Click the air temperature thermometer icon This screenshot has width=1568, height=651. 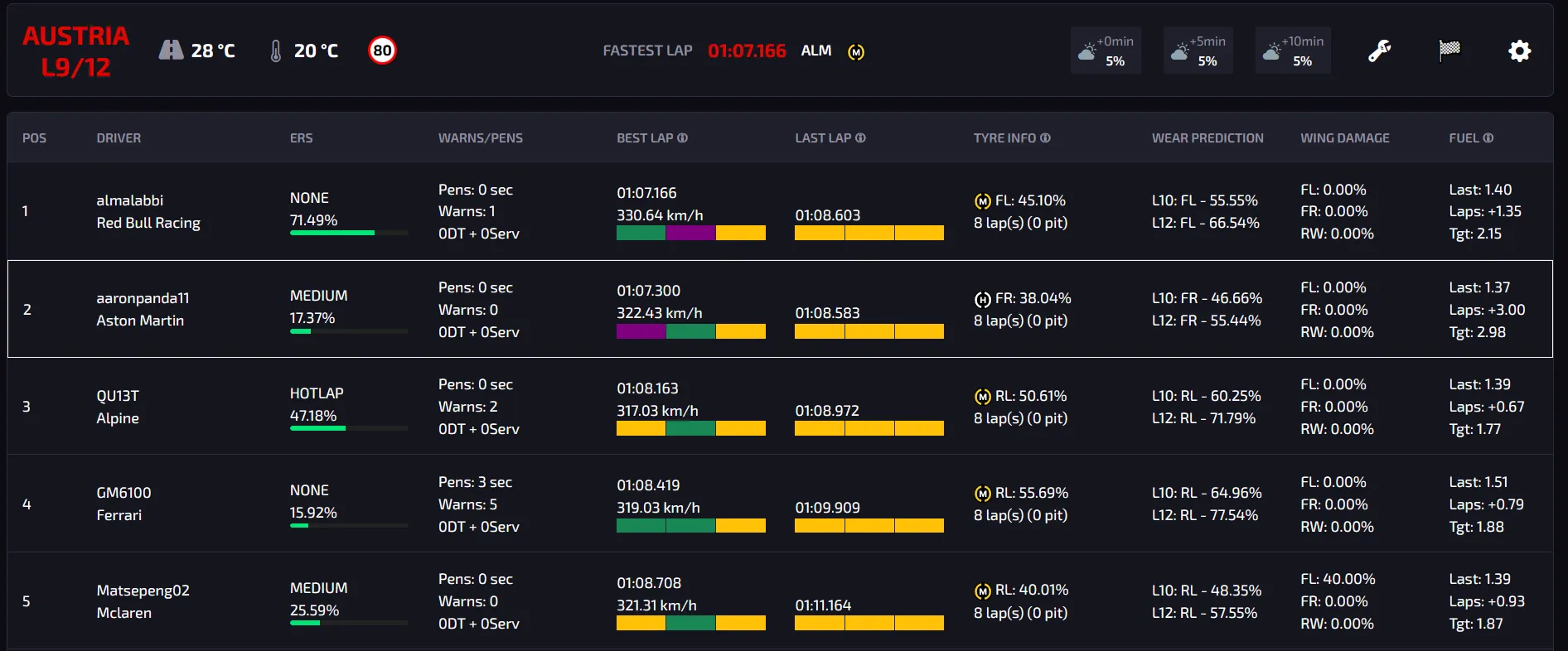point(276,51)
